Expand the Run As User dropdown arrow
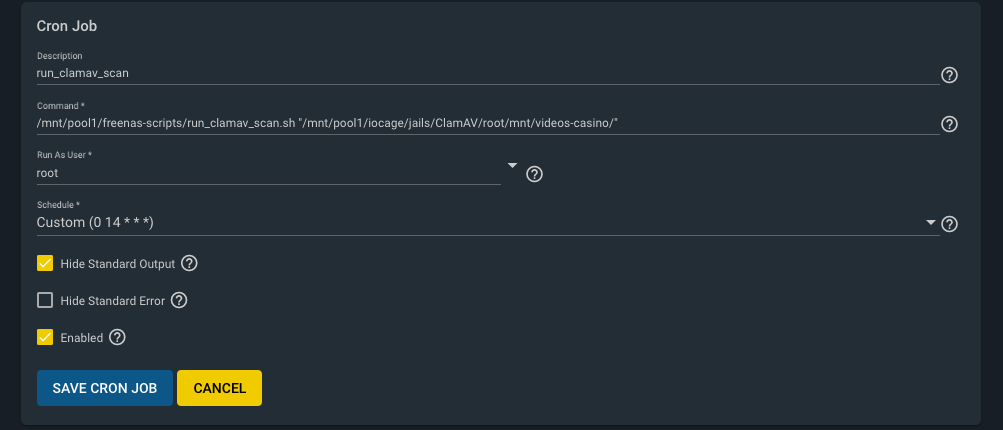 pyautogui.click(x=512, y=165)
